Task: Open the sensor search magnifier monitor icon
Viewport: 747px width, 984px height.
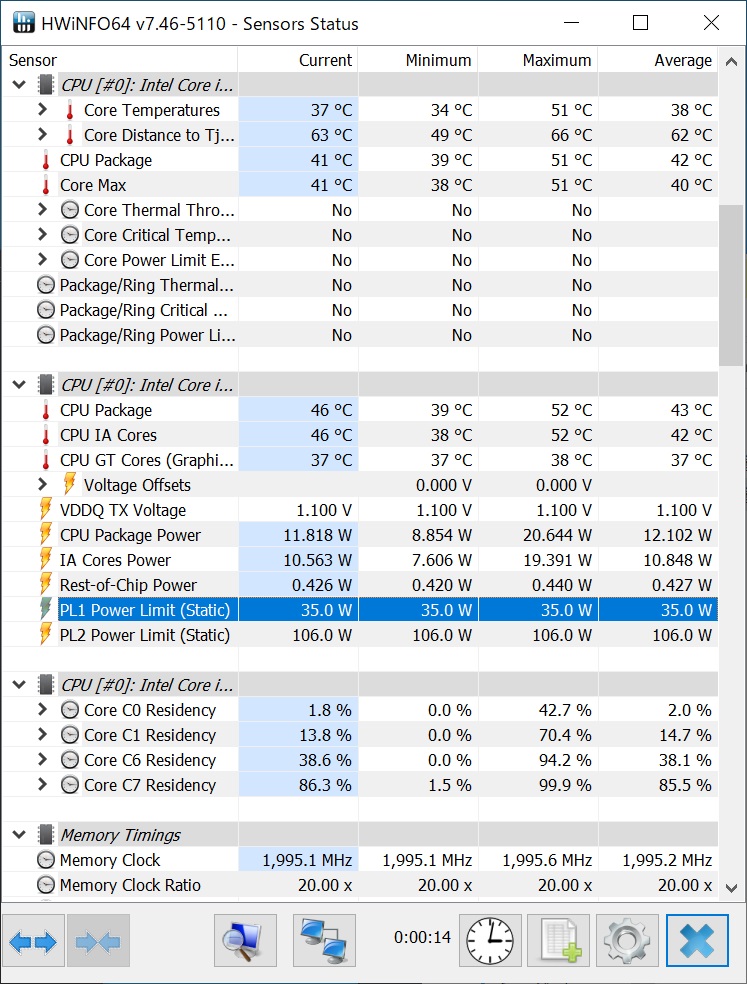Action: (x=245, y=941)
